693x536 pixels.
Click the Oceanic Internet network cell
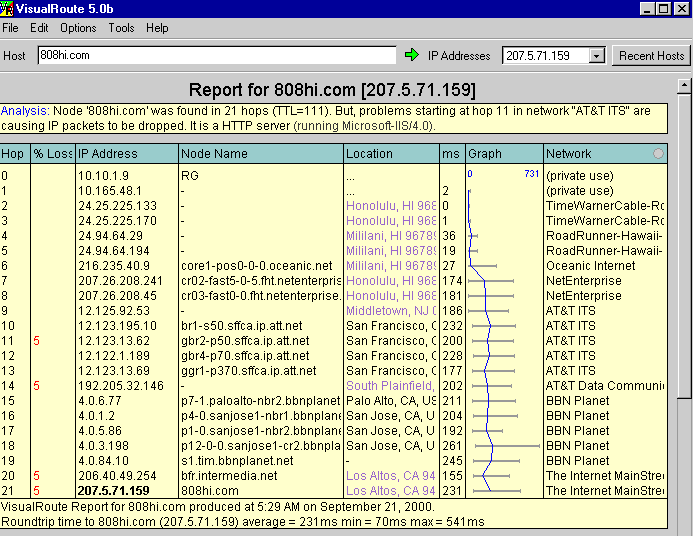pyautogui.click(x=590, y=266)
